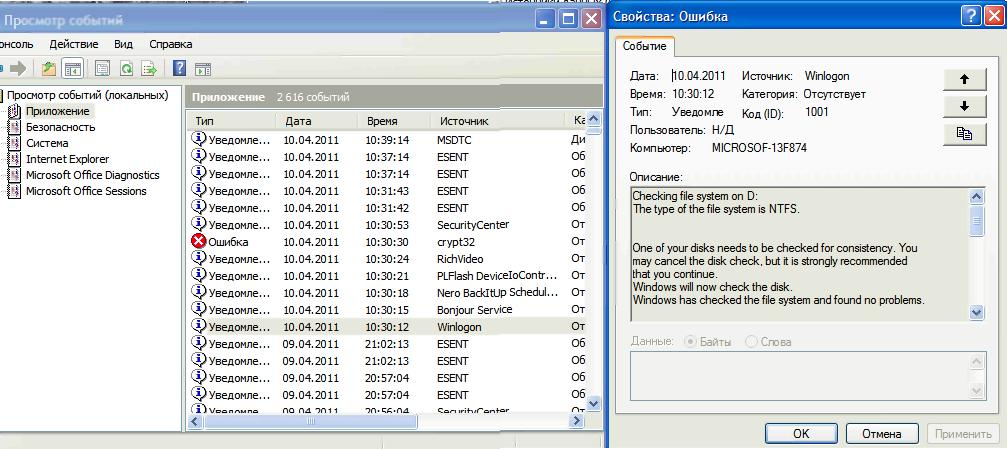This screenshot has width=1007, height=449.
Task: Select the Событие tab
Action: [x=646, y=46]
